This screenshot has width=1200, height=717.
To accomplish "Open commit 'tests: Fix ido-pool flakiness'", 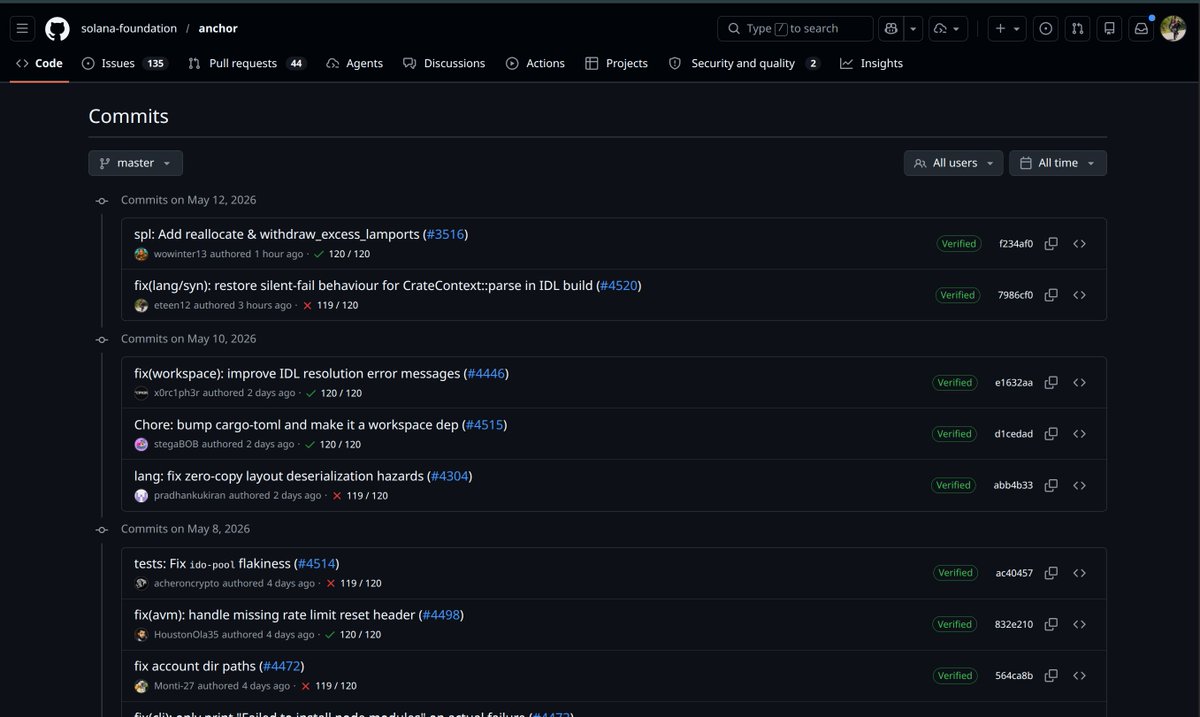I will 212,564.
